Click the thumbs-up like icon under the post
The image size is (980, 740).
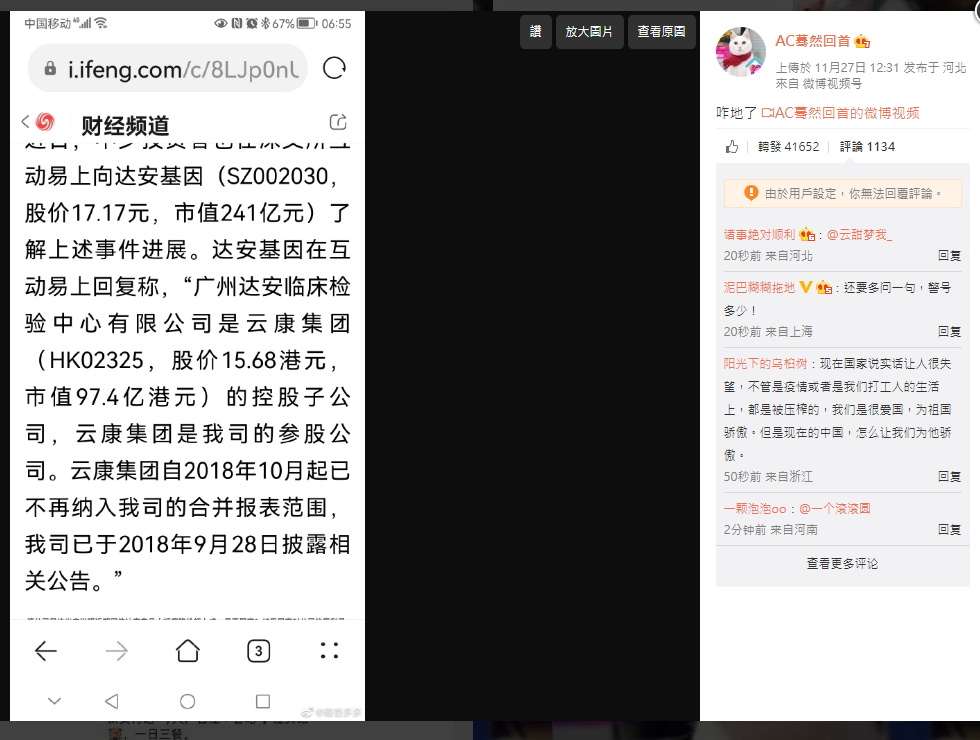tap(732, 146)
